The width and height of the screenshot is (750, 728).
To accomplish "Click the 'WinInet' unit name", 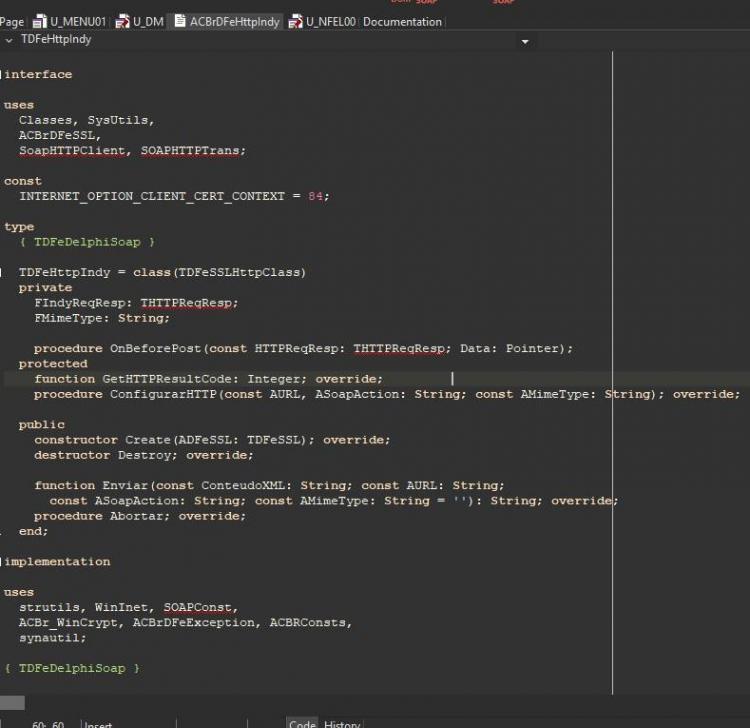I will [121, 607].
